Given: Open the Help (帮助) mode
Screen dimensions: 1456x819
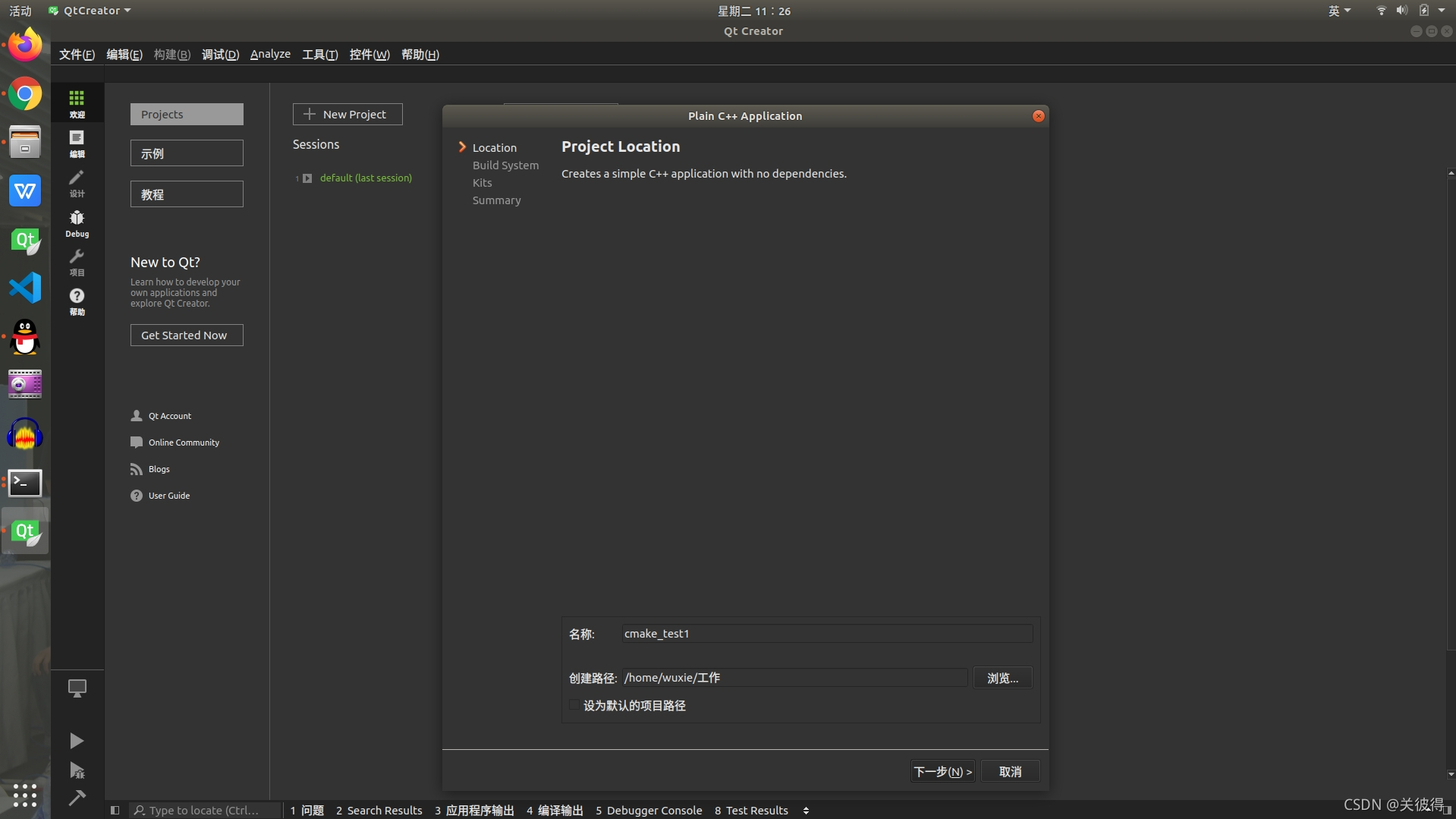Looking at the screenshot, I should pyautogui.click(x=77, y=301).
